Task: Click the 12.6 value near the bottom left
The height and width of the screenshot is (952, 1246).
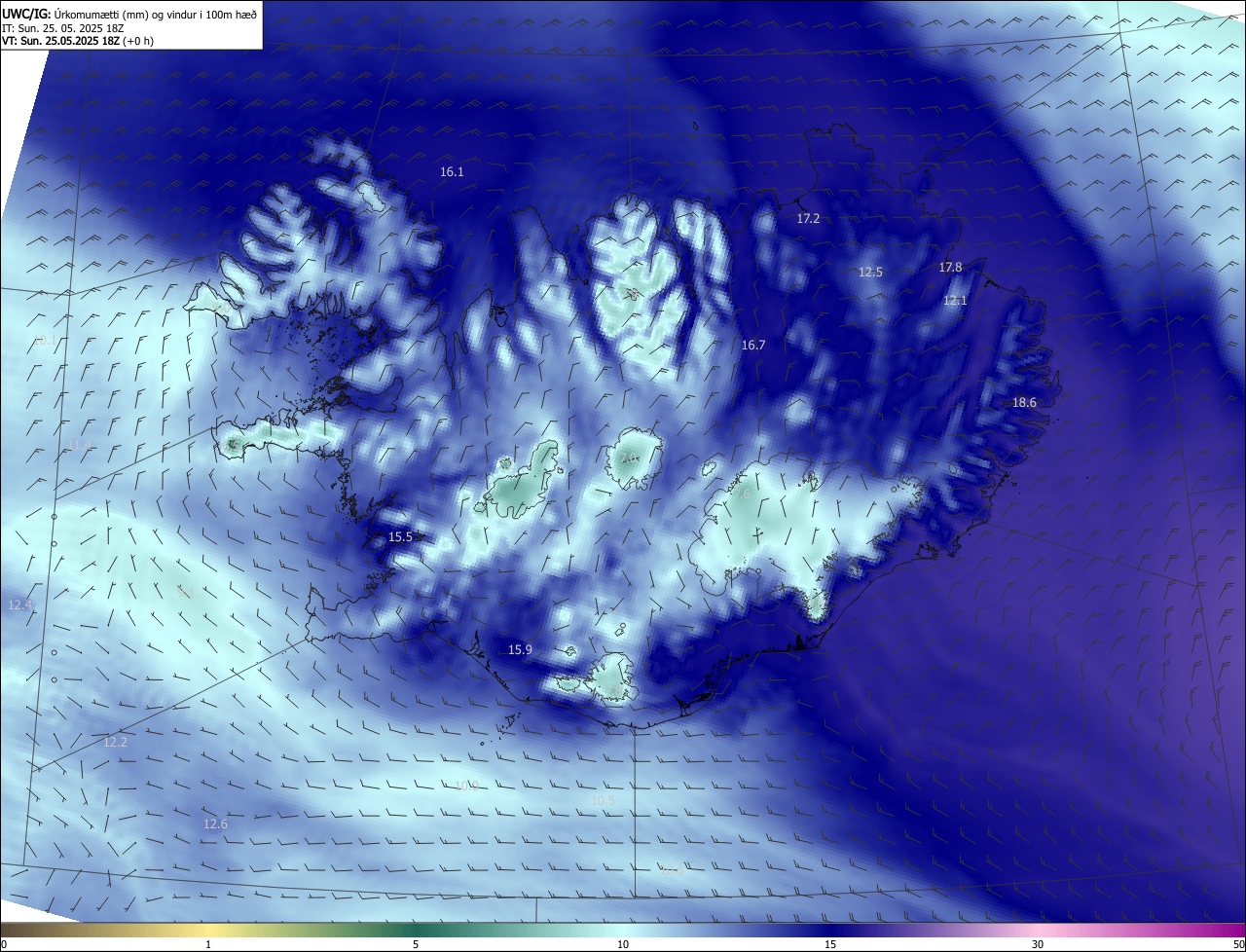Action: (215, 824)
